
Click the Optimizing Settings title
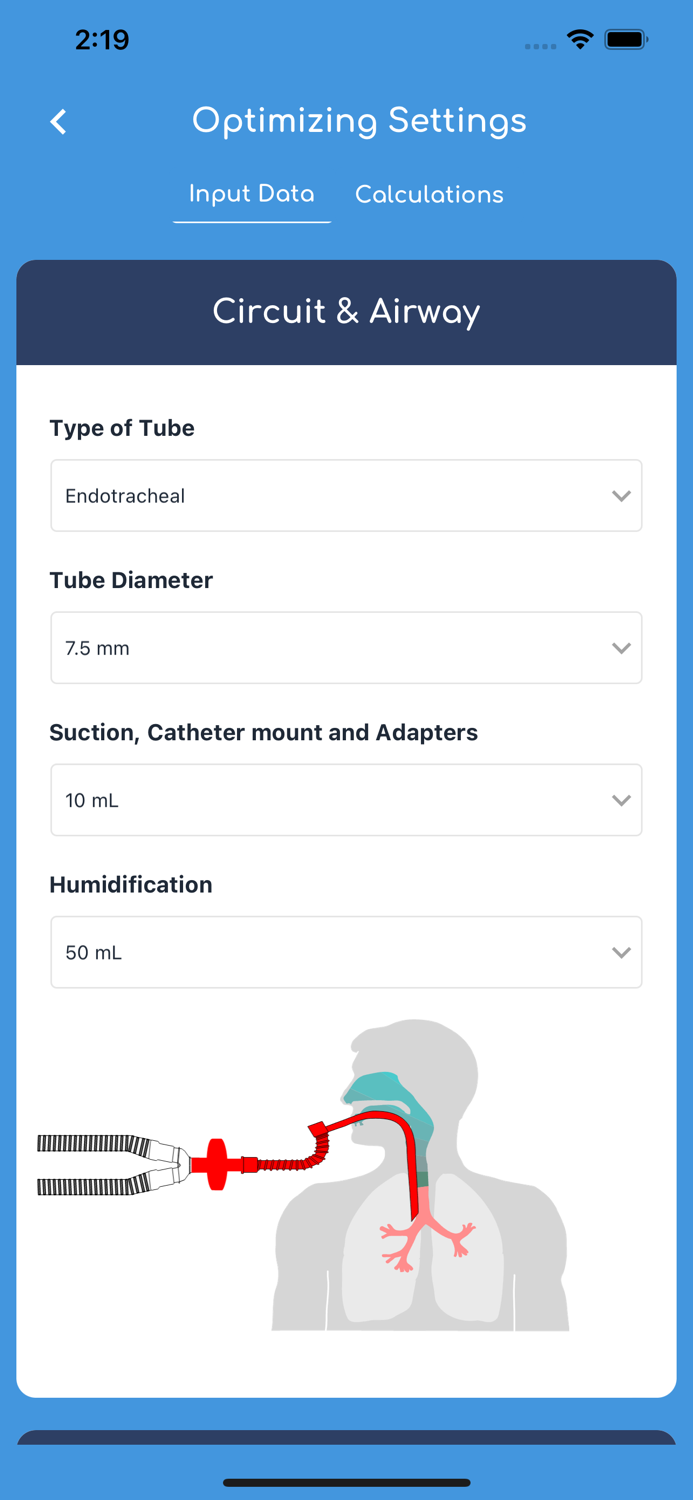[x=359, y=121]
